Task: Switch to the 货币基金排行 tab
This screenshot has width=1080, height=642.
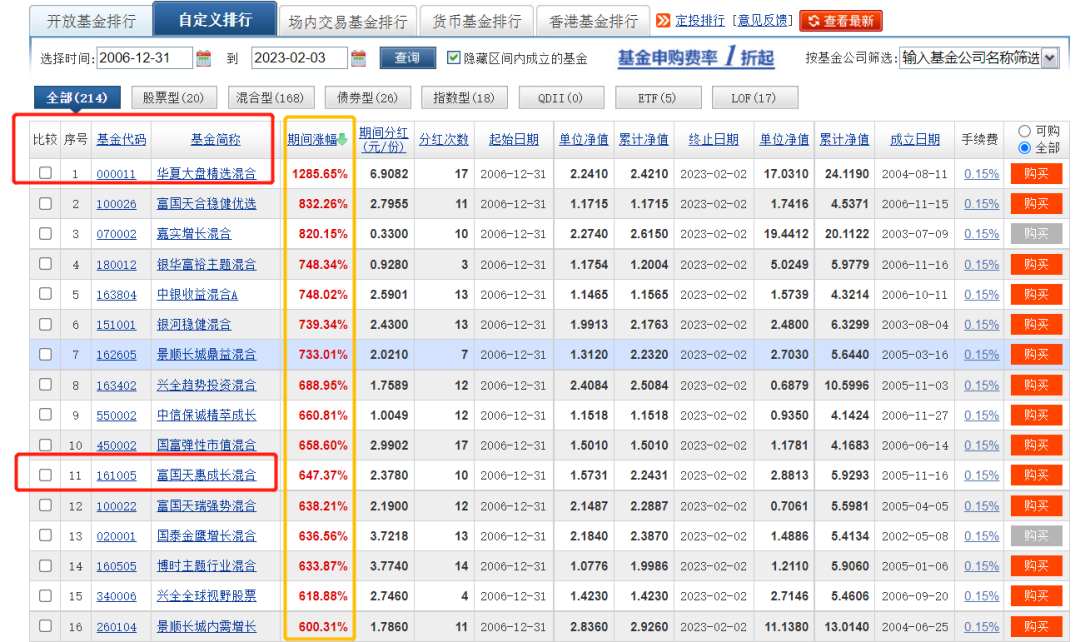Action: tap(477, 21)
